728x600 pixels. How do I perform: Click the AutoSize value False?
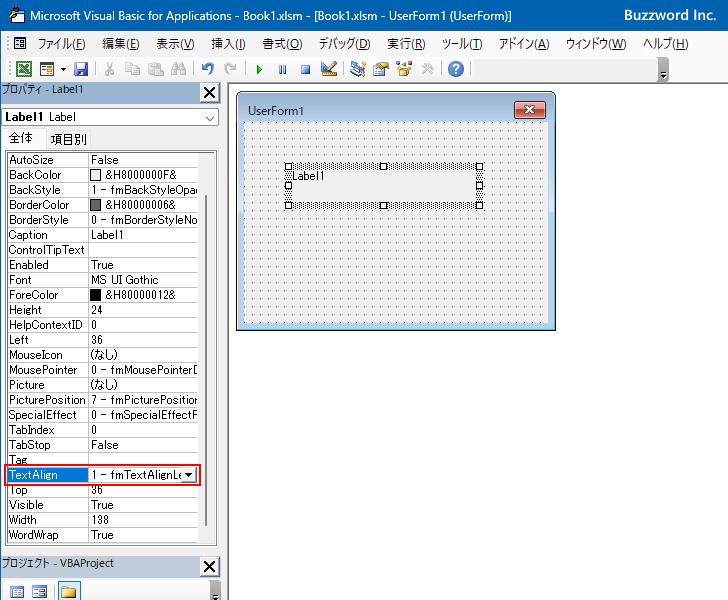(x=143, y=160)
